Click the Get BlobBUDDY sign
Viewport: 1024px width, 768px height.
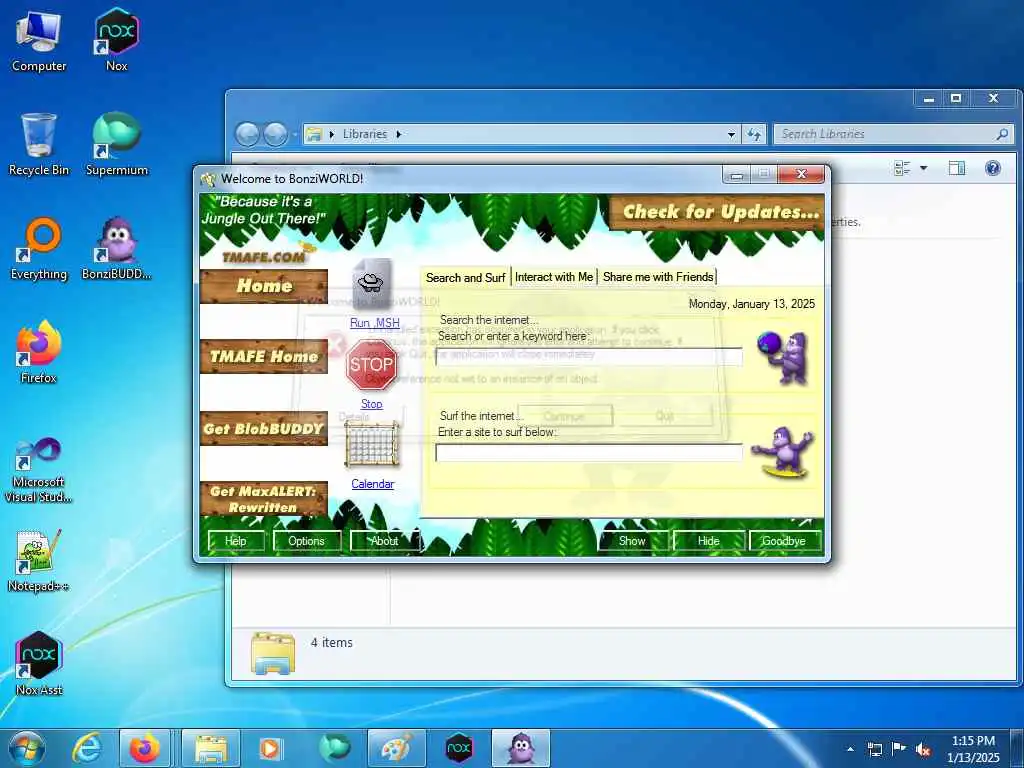(x=264, y=428)
